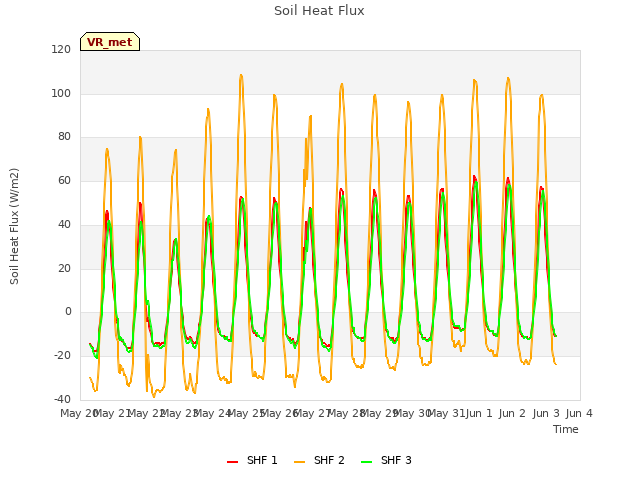Click the green SHF 3 legend marker
The width and height of the screenshot is (640, 480).
click(x=367, y=461)
